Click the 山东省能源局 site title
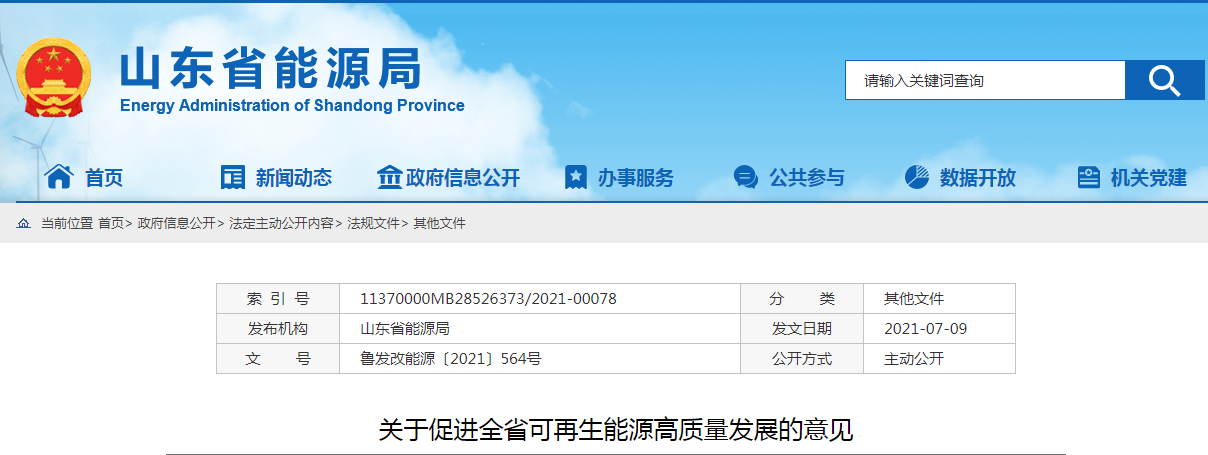Viewport: 1208px width, 455px height. 270,70
